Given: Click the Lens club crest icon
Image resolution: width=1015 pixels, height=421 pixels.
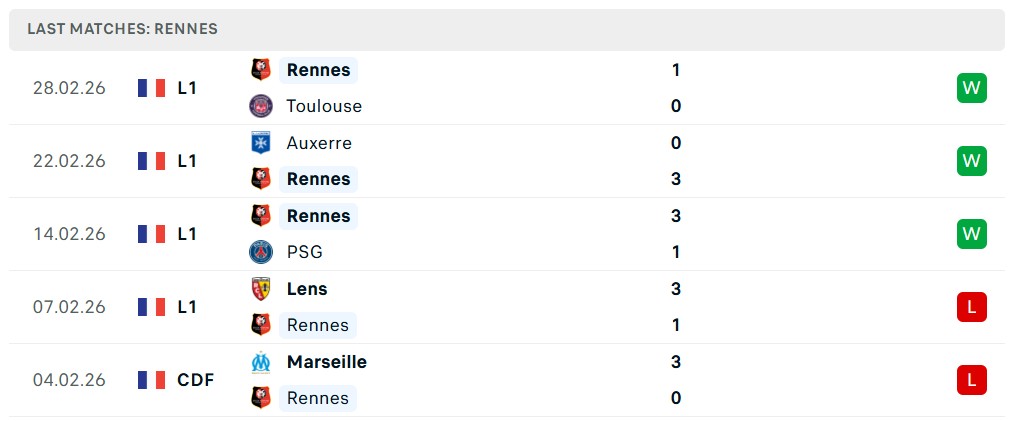Looking at the screenshot, I should 261,289.
